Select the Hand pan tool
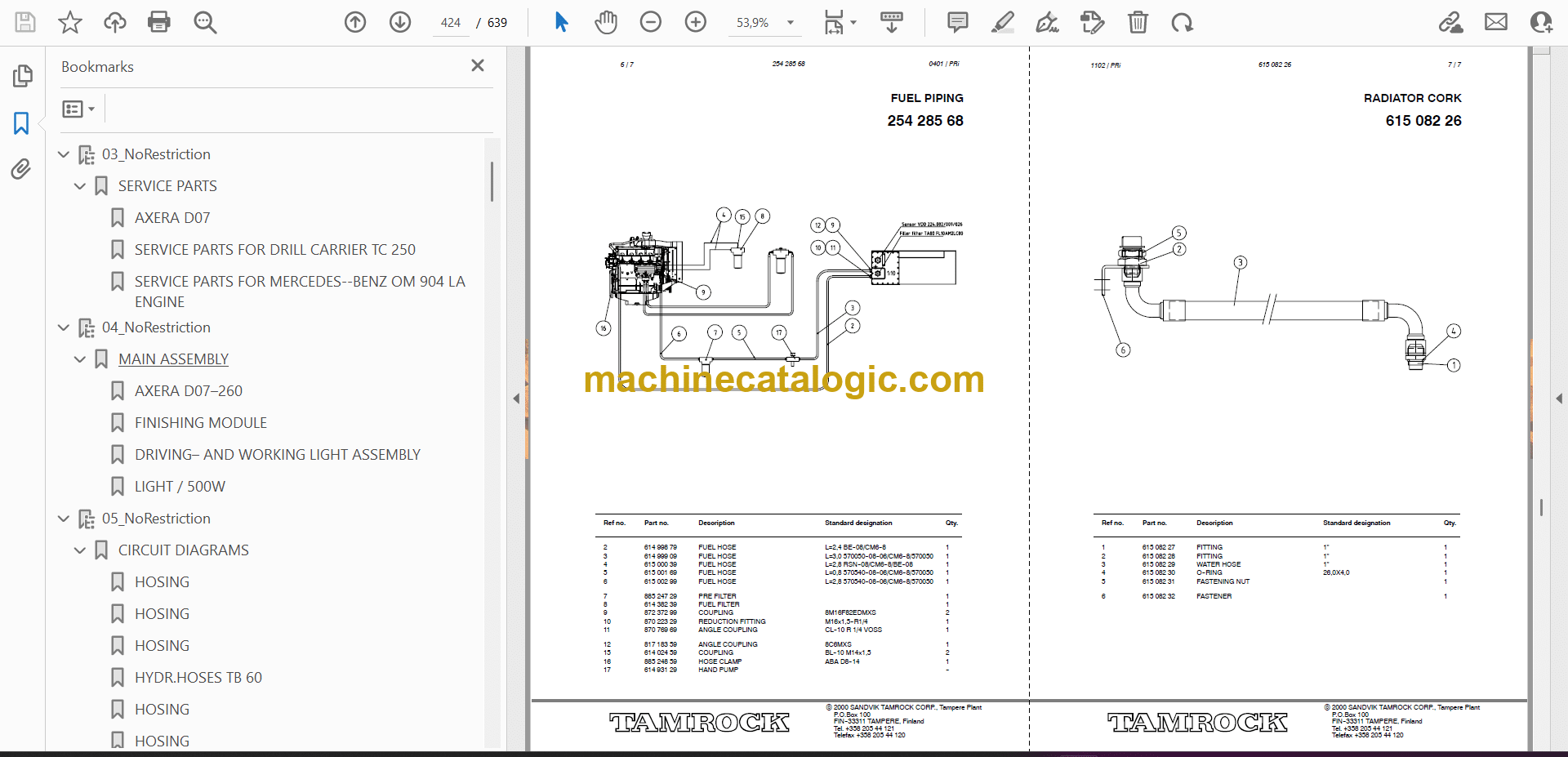The width and height of the screenshot is (1568, 757). coord(605,22)
